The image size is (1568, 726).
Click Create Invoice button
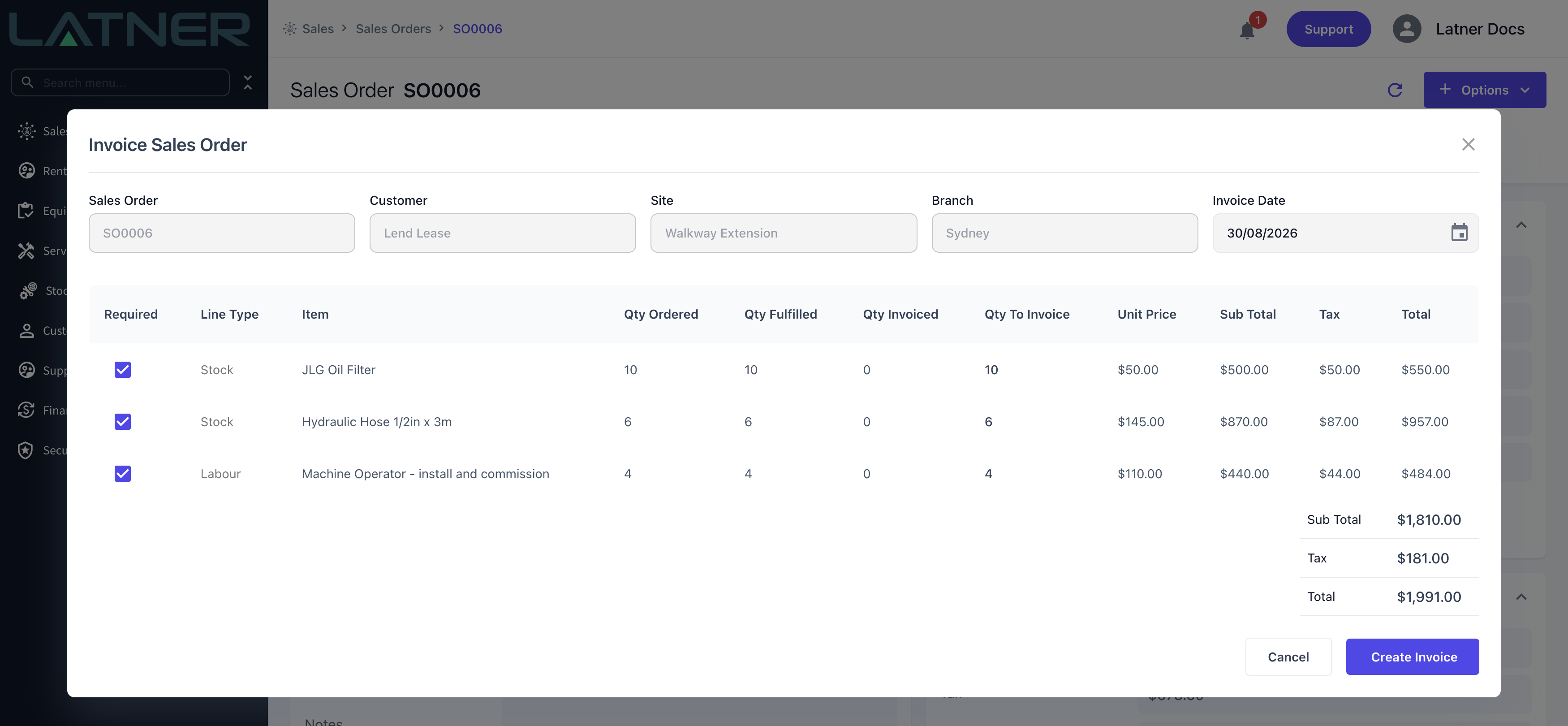click(x=1412, y=657)
